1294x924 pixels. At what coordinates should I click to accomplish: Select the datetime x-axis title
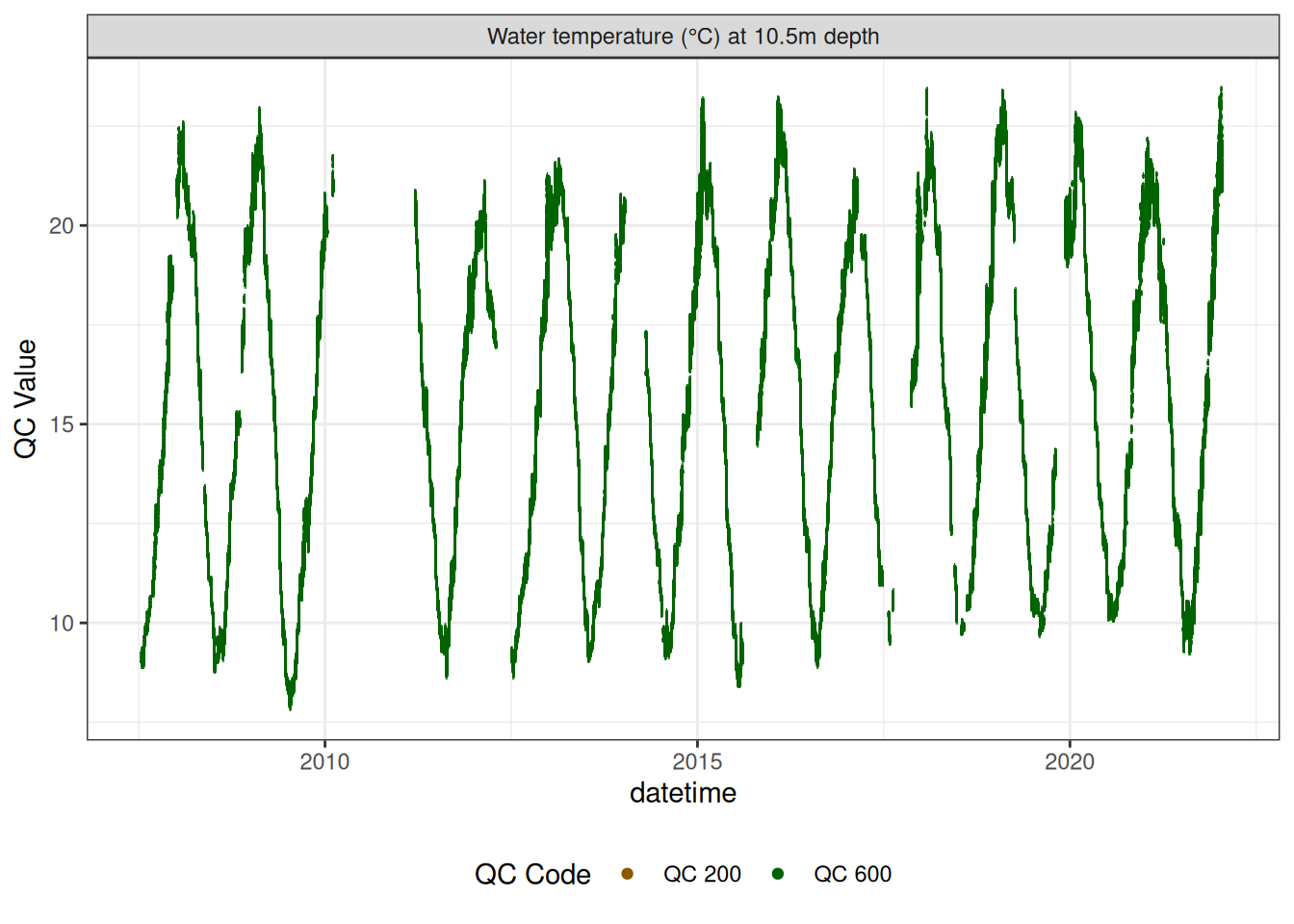pos(683,793)
